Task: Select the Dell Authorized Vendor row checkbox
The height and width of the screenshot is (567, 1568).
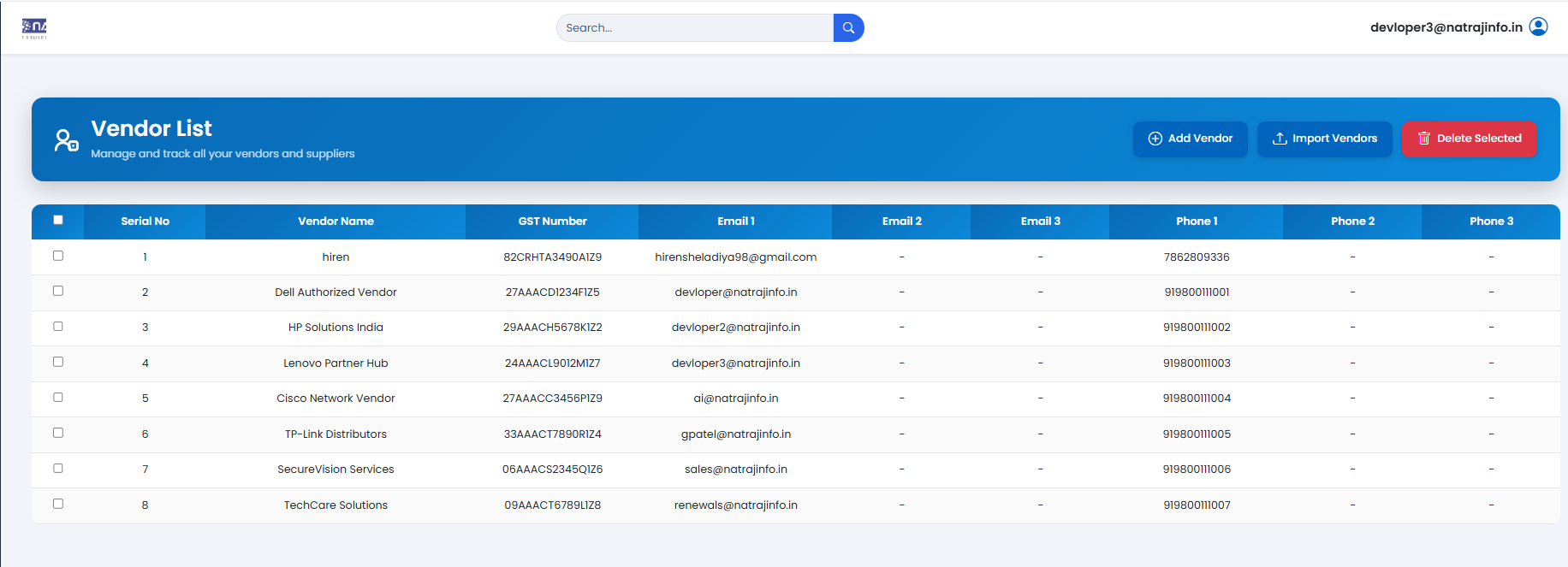Action: click(x=58, y=291)
